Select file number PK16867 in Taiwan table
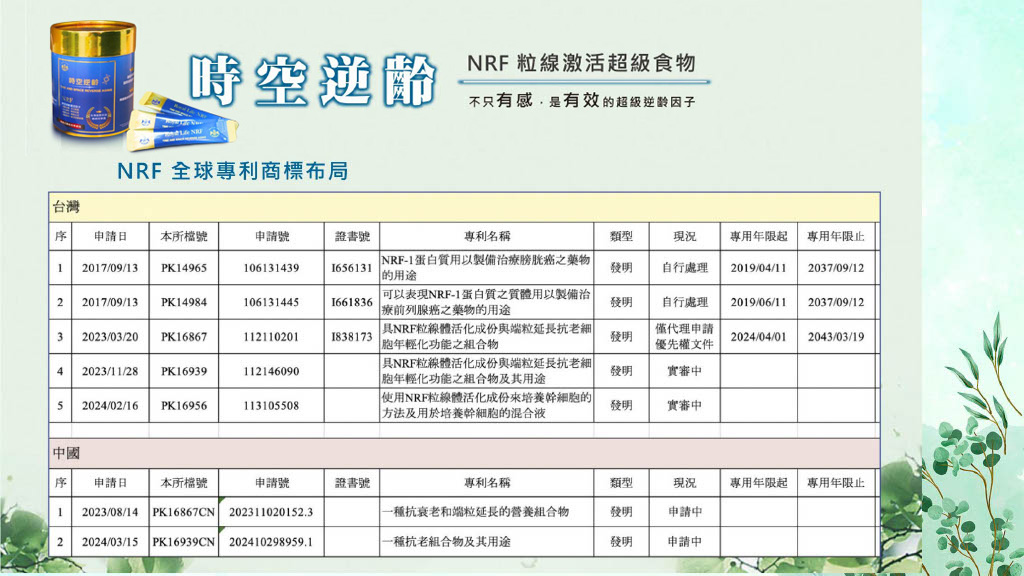 [184, 337]
